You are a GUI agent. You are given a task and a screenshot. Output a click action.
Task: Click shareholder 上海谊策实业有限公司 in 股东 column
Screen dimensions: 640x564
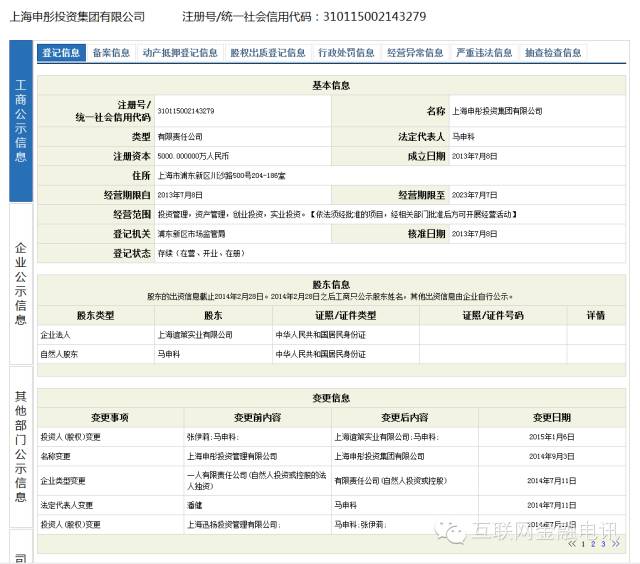tap(195, 335)
